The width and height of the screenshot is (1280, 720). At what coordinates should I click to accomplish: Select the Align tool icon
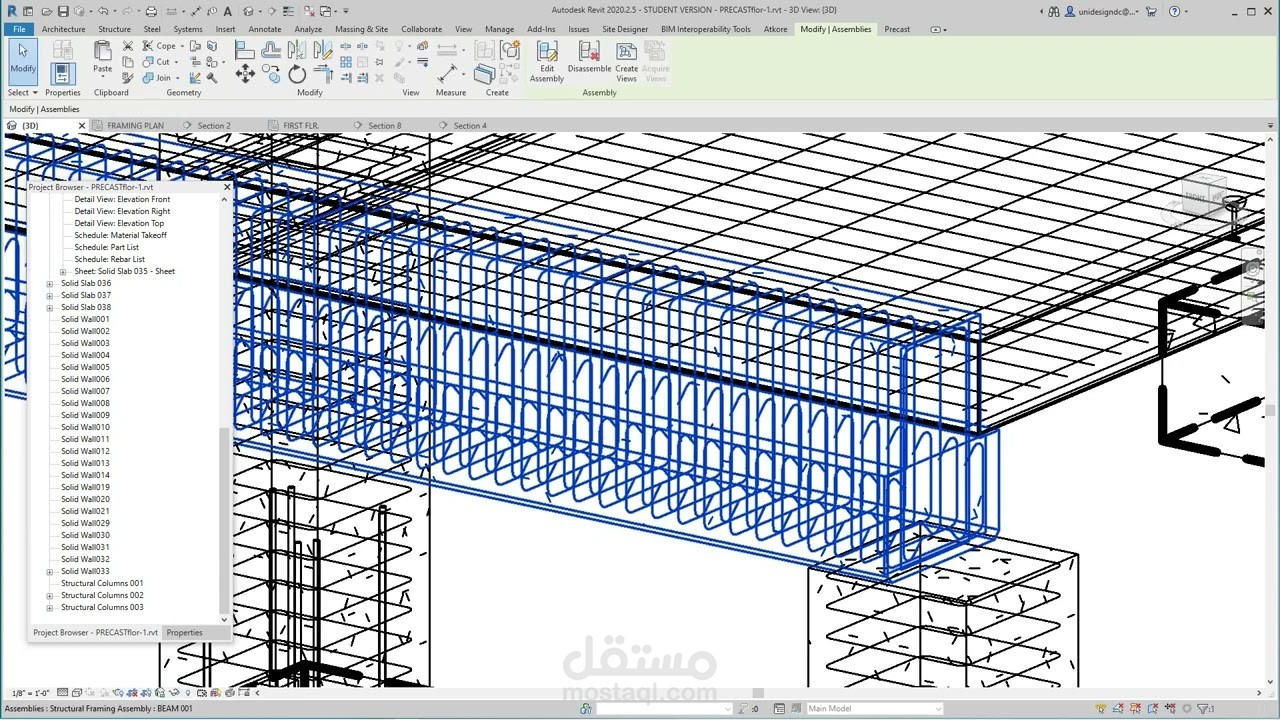(245, 50)
